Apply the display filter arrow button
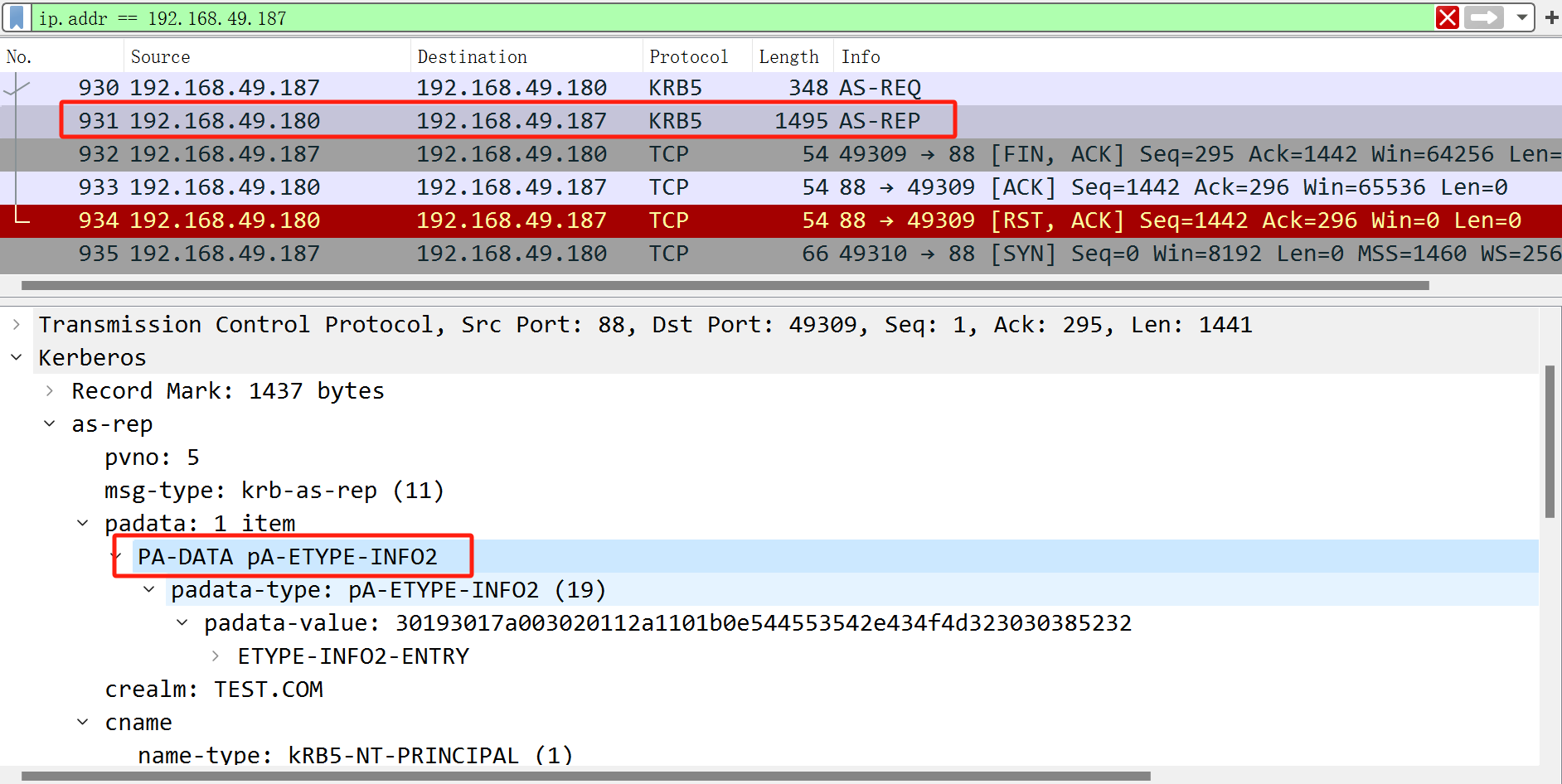 1483,17
